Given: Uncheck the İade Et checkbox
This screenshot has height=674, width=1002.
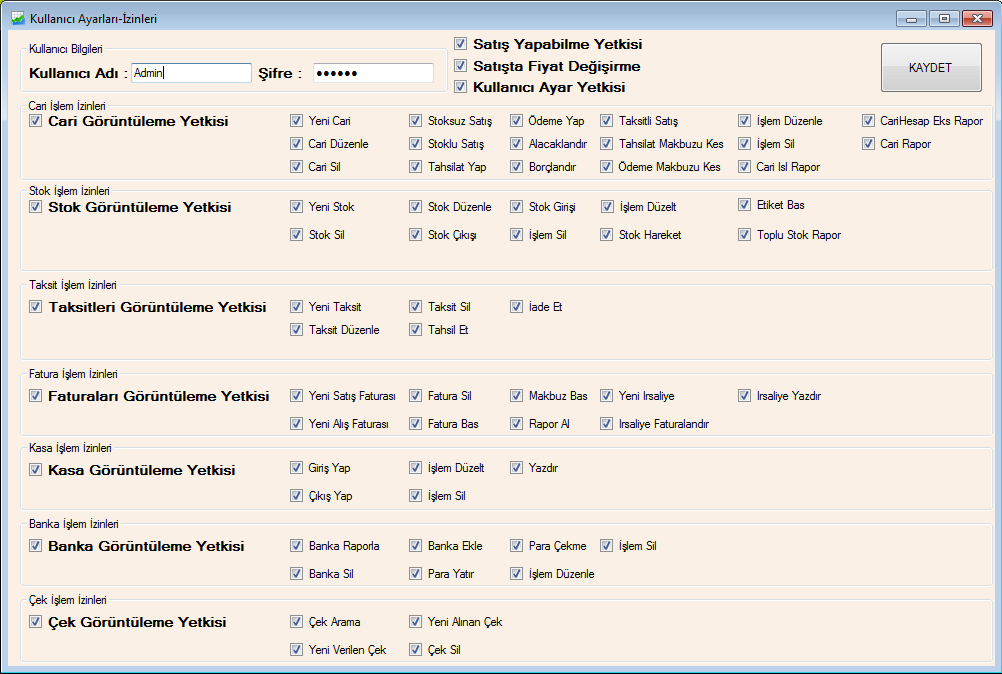Looking at the screenshot, I should [x=517, y=307].
